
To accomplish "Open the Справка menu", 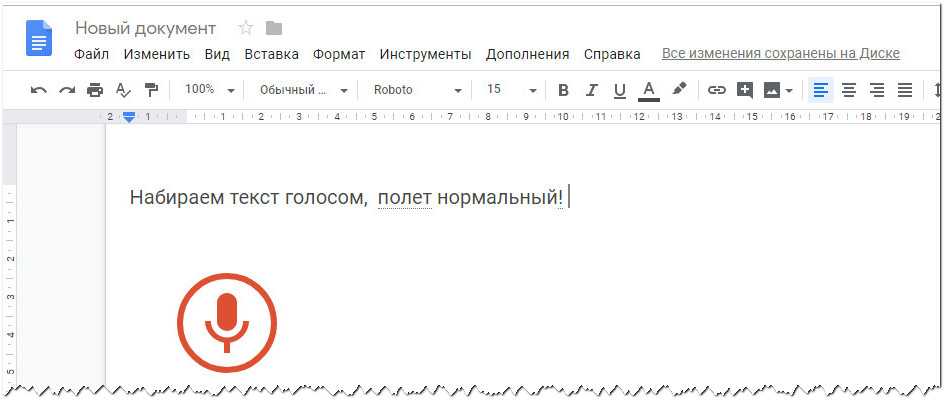I will point(612,54).
